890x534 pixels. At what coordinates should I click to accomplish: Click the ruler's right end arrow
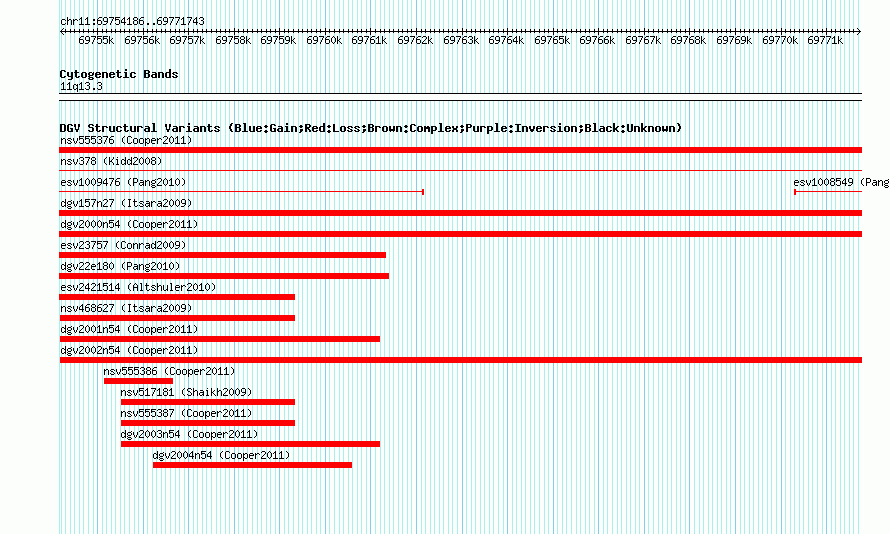(x=859, y=32)
